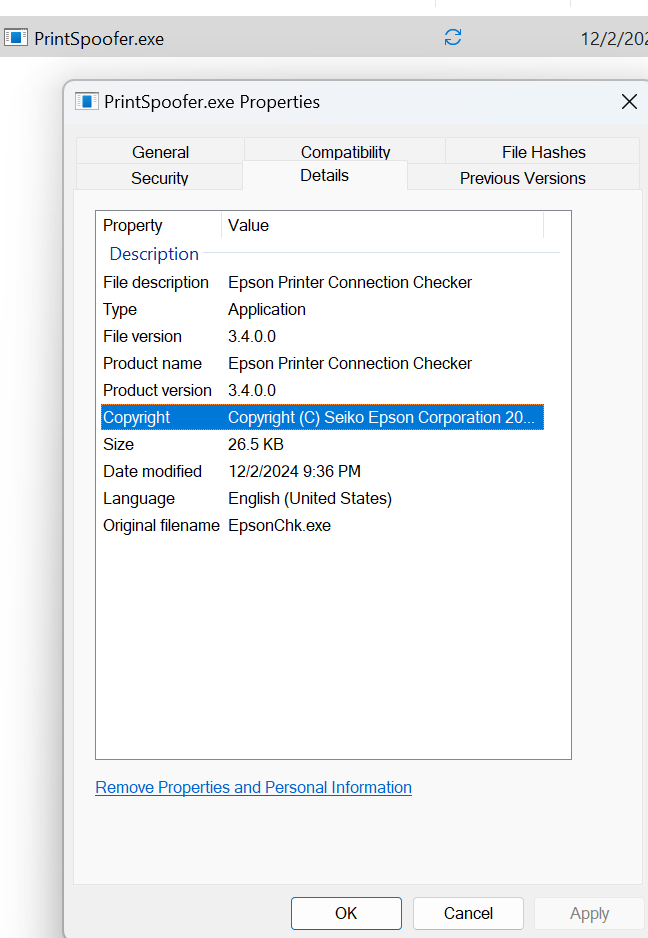
Task: Click the Product name value field
Action: coord(349,364)
